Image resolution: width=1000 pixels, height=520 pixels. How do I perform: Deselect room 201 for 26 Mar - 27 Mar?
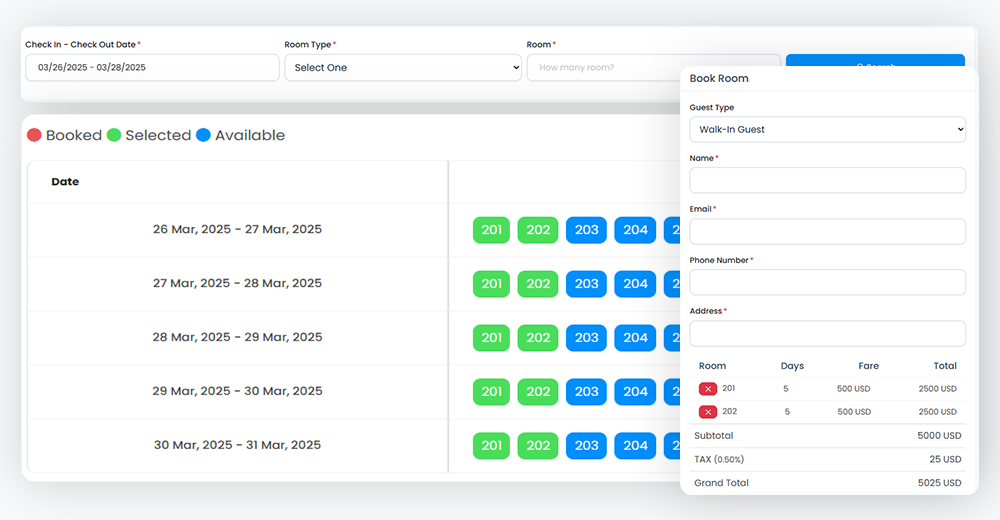(x=491, y=230)
